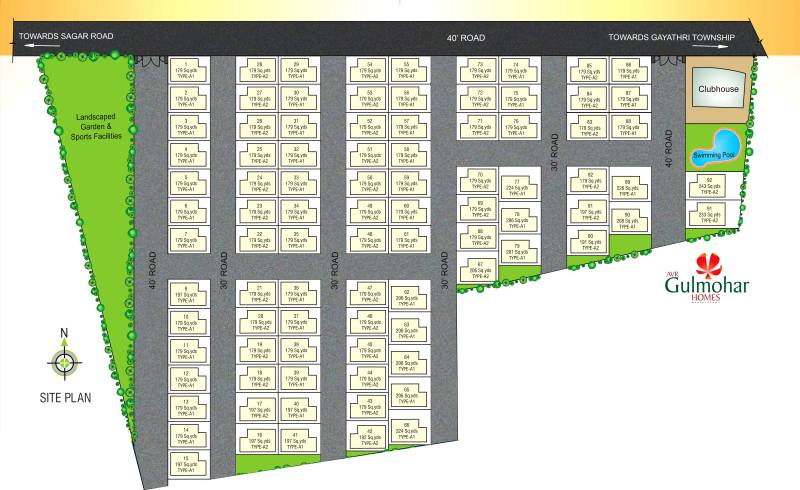This screenshot has height=490, width=800.
Task: Click the Clubhouse building
Action: (x=718, y=89)
